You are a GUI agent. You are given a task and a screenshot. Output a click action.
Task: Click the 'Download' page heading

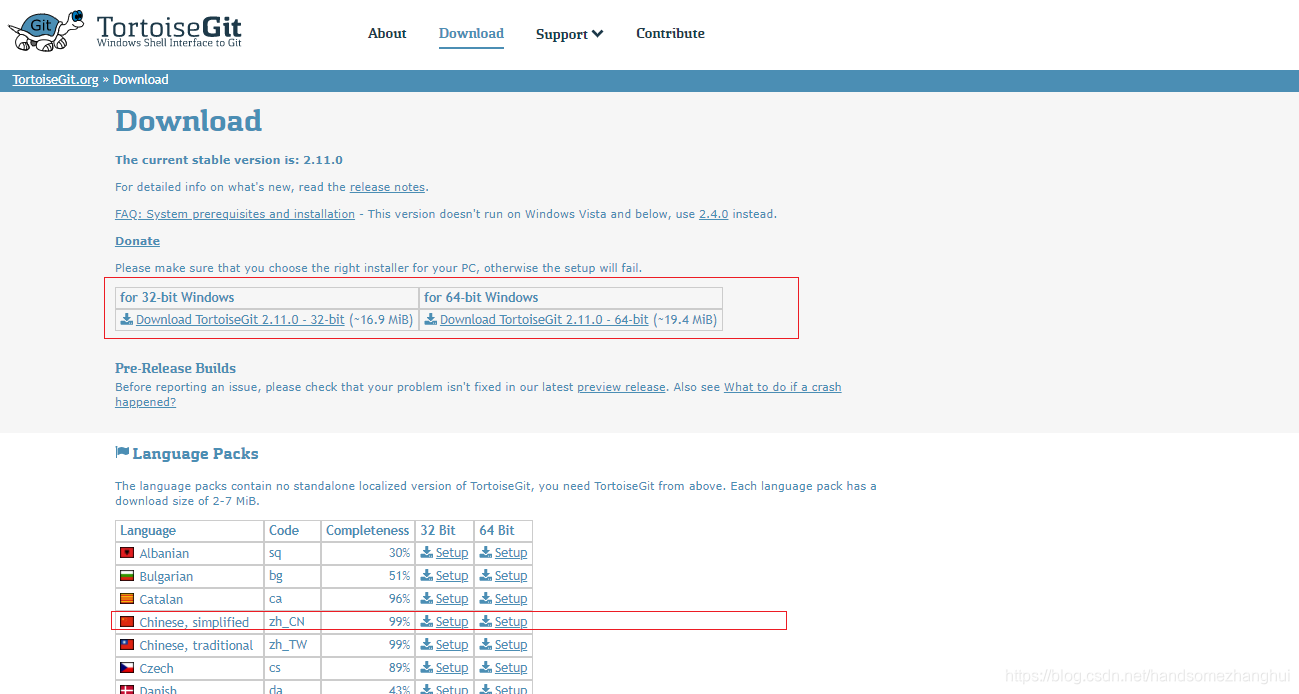(189, 121)
